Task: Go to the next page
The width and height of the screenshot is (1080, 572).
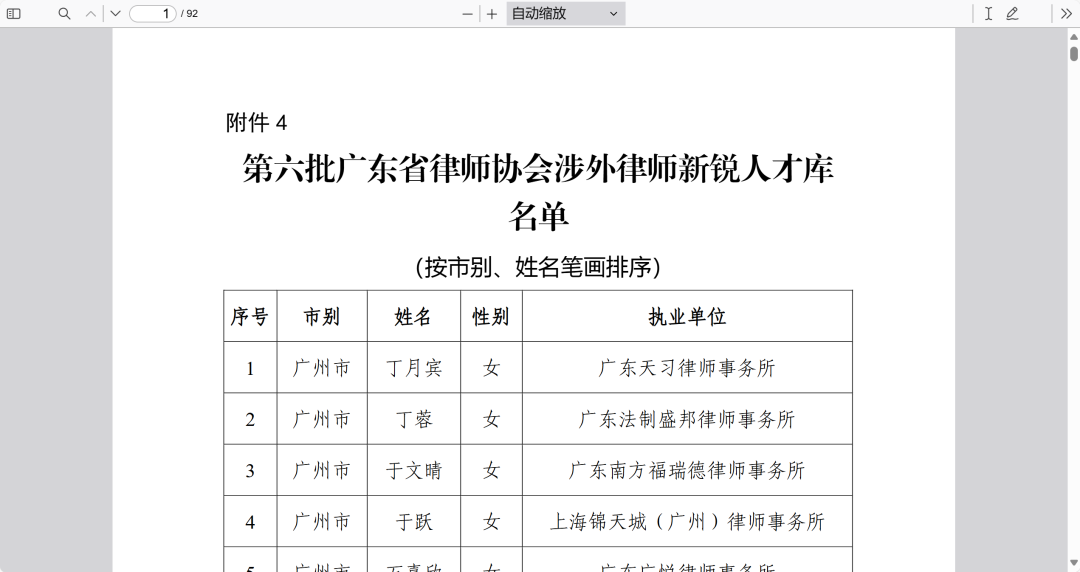Action: 115,14
